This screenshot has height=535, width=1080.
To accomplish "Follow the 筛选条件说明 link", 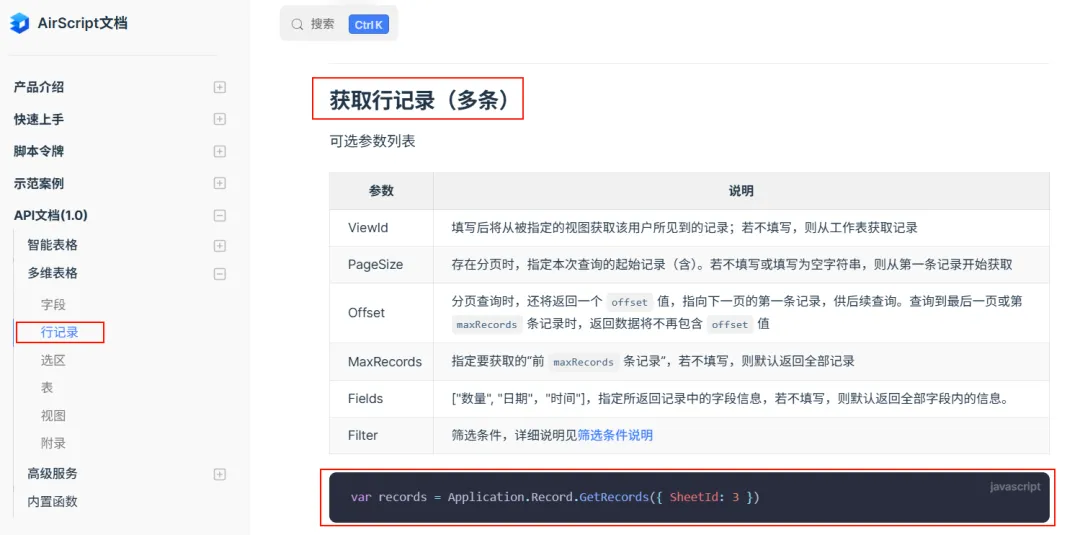I will (x=615, y=435).
